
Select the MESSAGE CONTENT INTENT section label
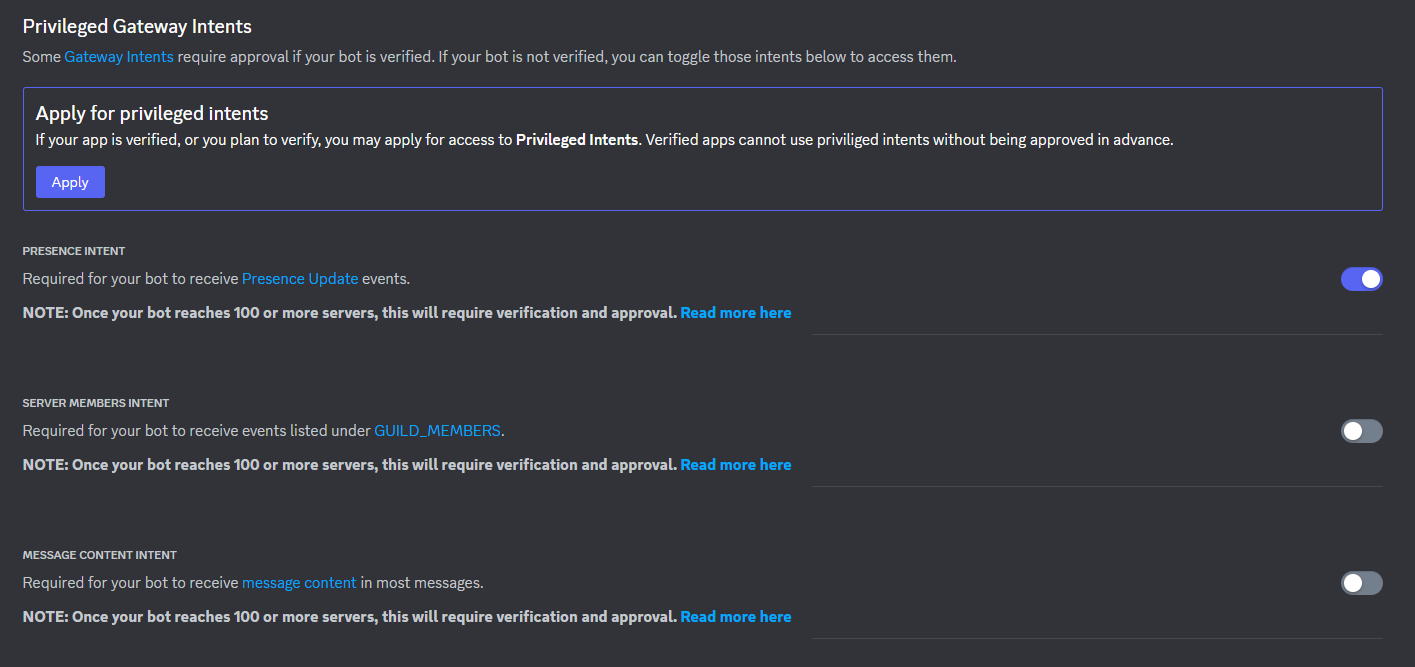point(100,555)
